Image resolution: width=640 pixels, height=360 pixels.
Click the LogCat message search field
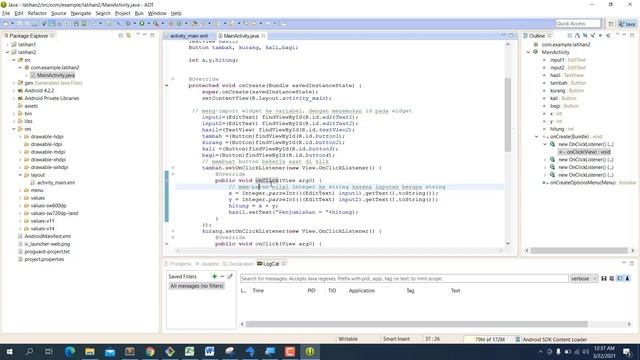(404, 278)
